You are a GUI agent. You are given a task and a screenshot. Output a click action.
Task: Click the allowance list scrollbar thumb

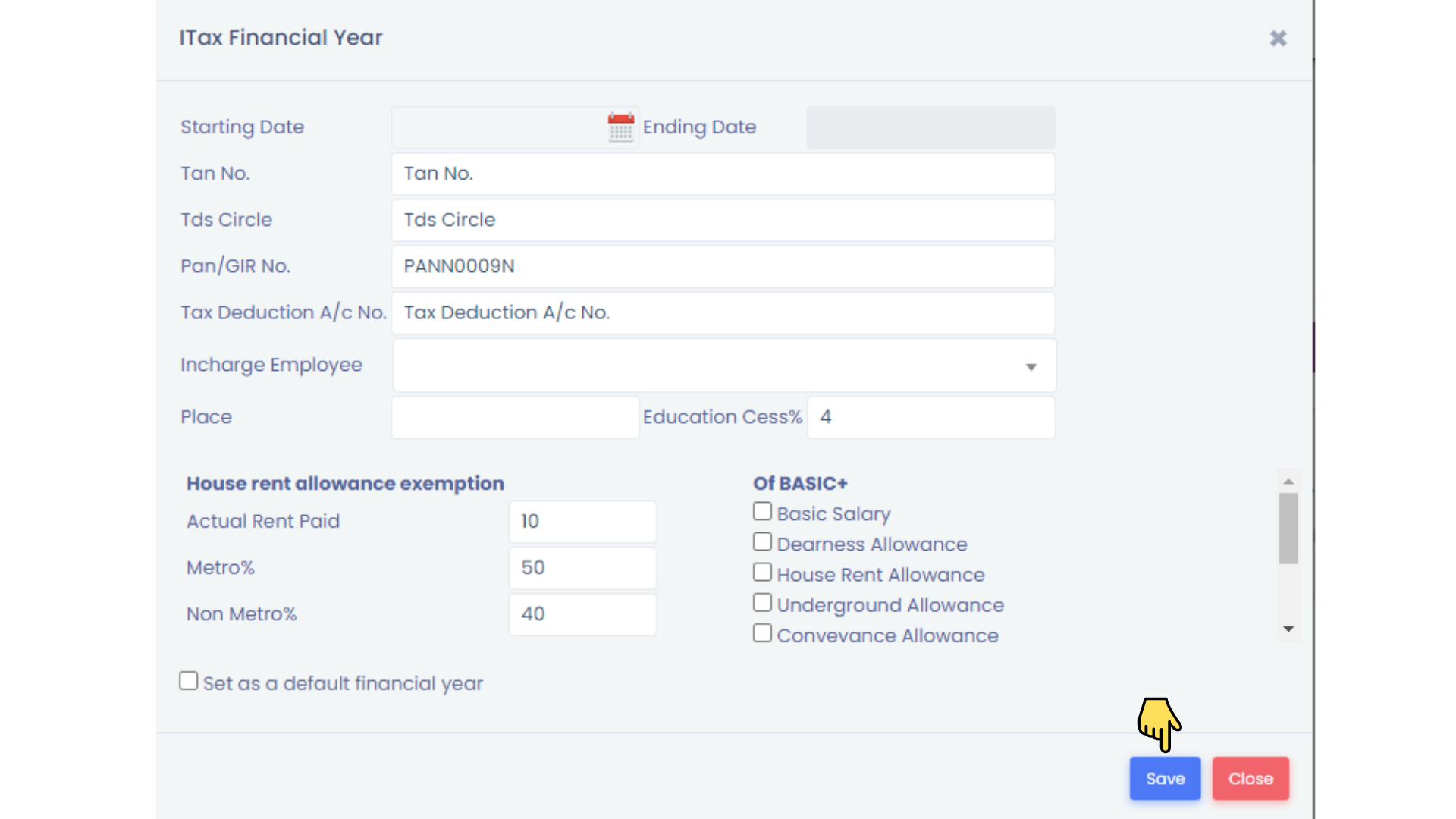click(x=1288, y=529)
